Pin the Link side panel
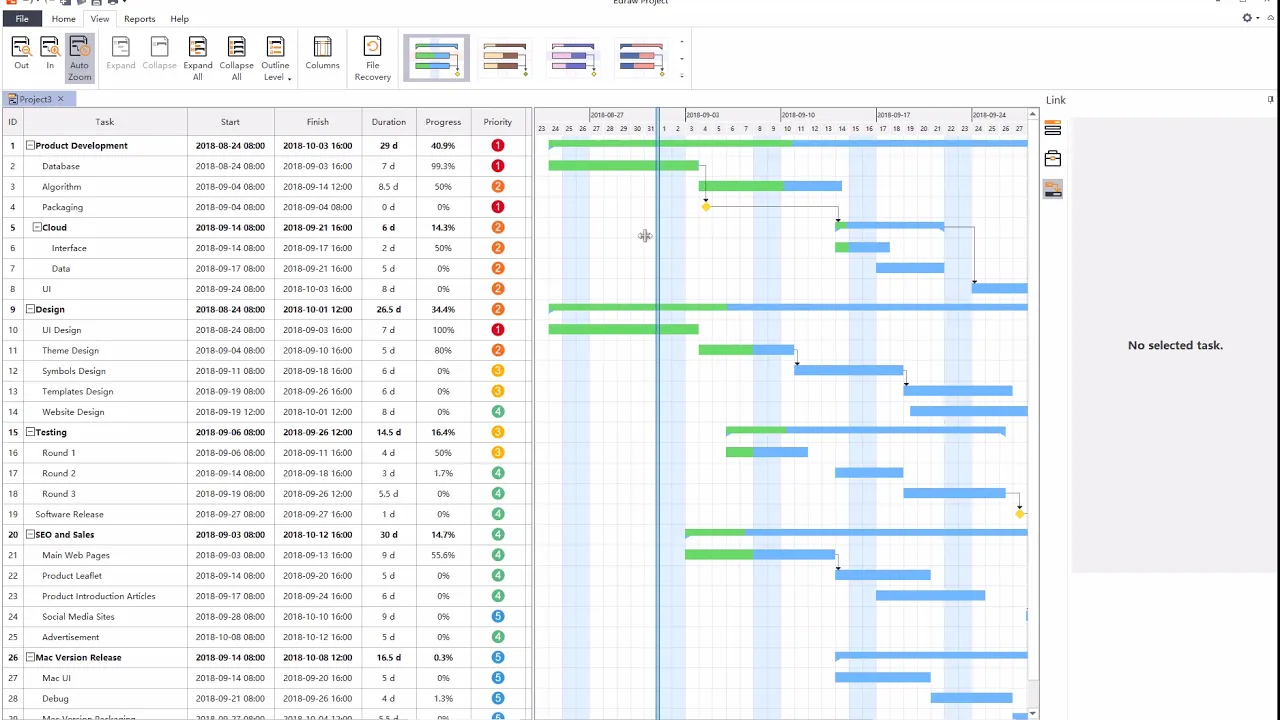The height and width of the screenshot is (720, 1280). tap(1270, 99)
